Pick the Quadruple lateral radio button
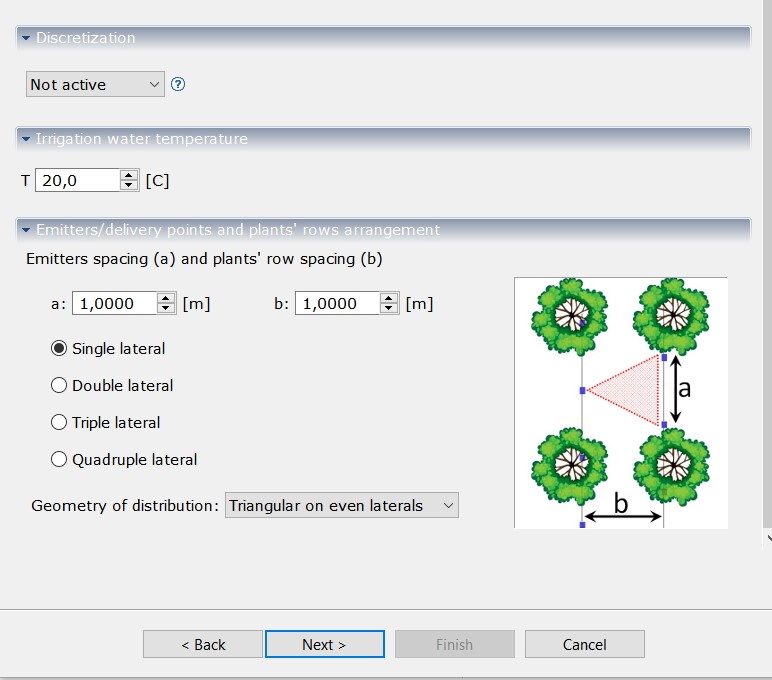The image size is (772, 680). pos(59,460)
